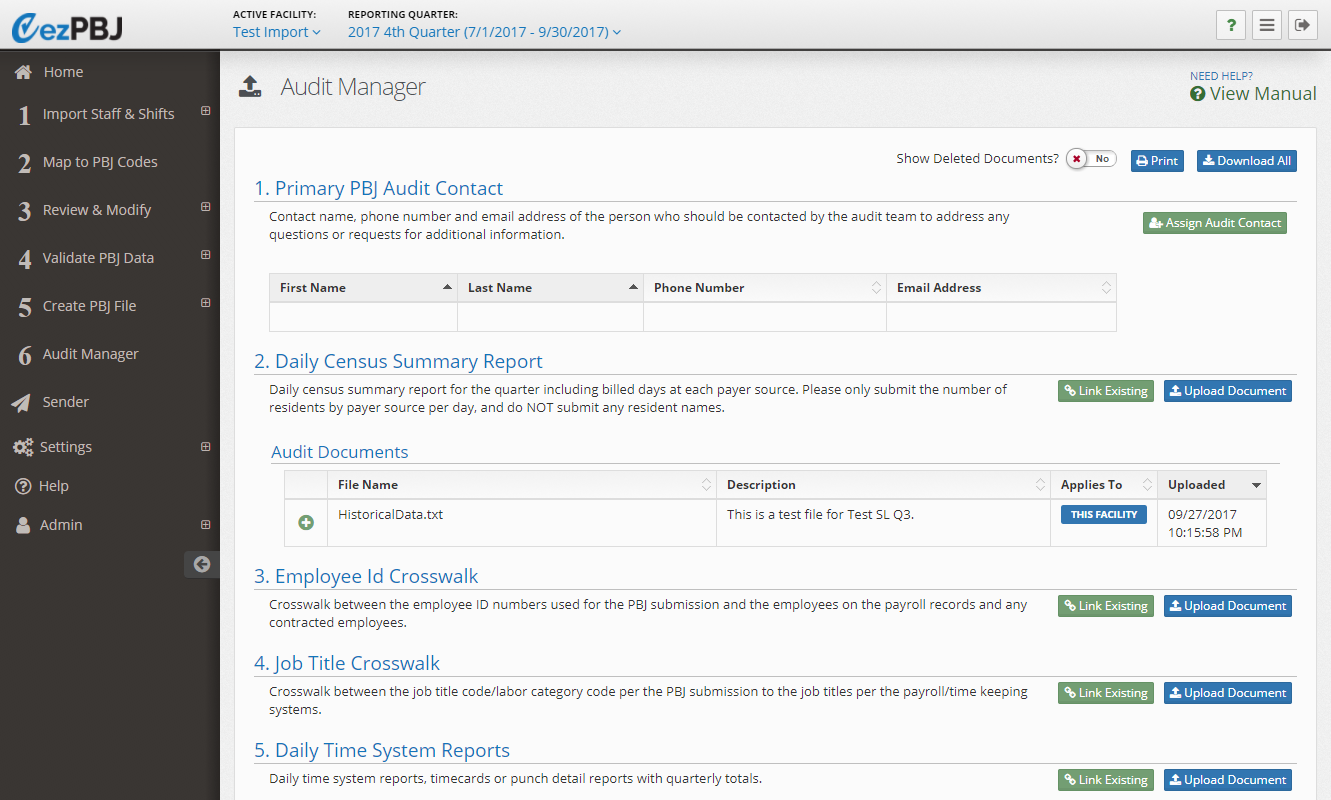Sort contacts by Last Name column
This screenshot has height=800, width=1331.
550,288
